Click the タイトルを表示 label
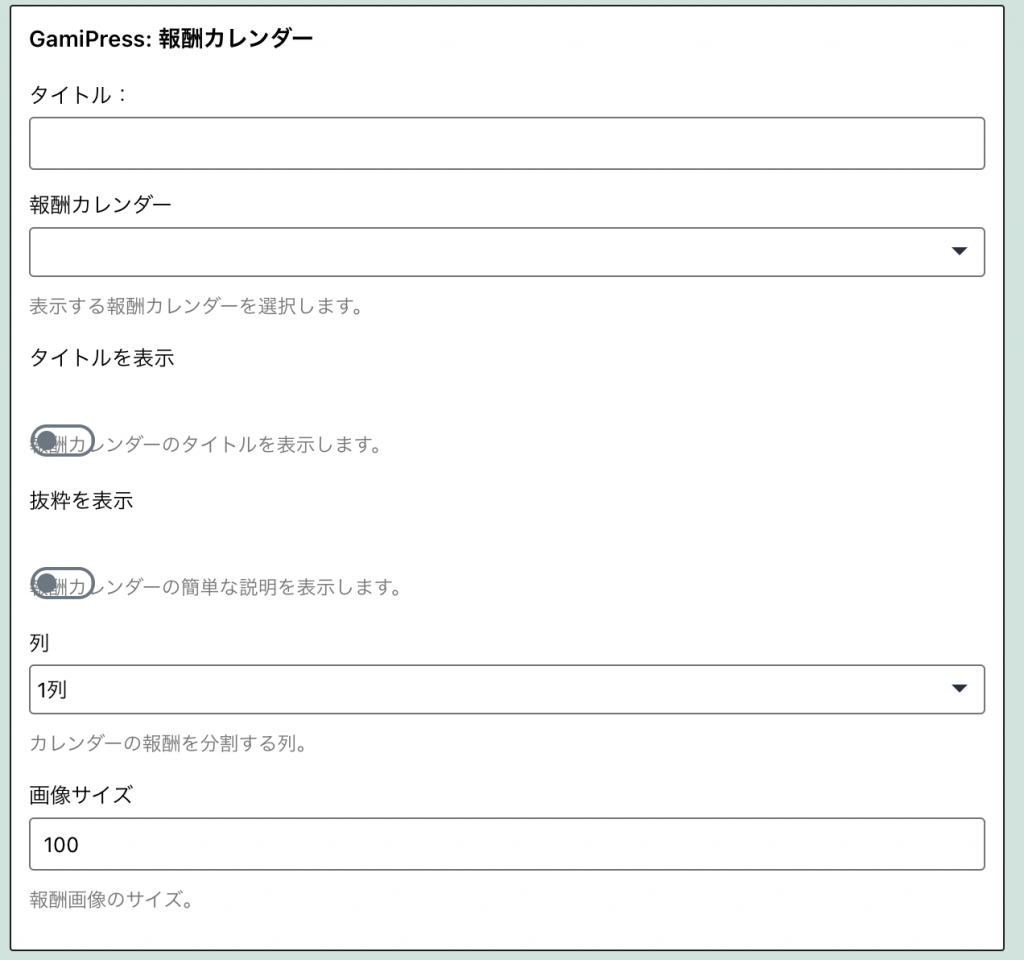This screenshot has width=1024, height=960. (x=102, y=358)
